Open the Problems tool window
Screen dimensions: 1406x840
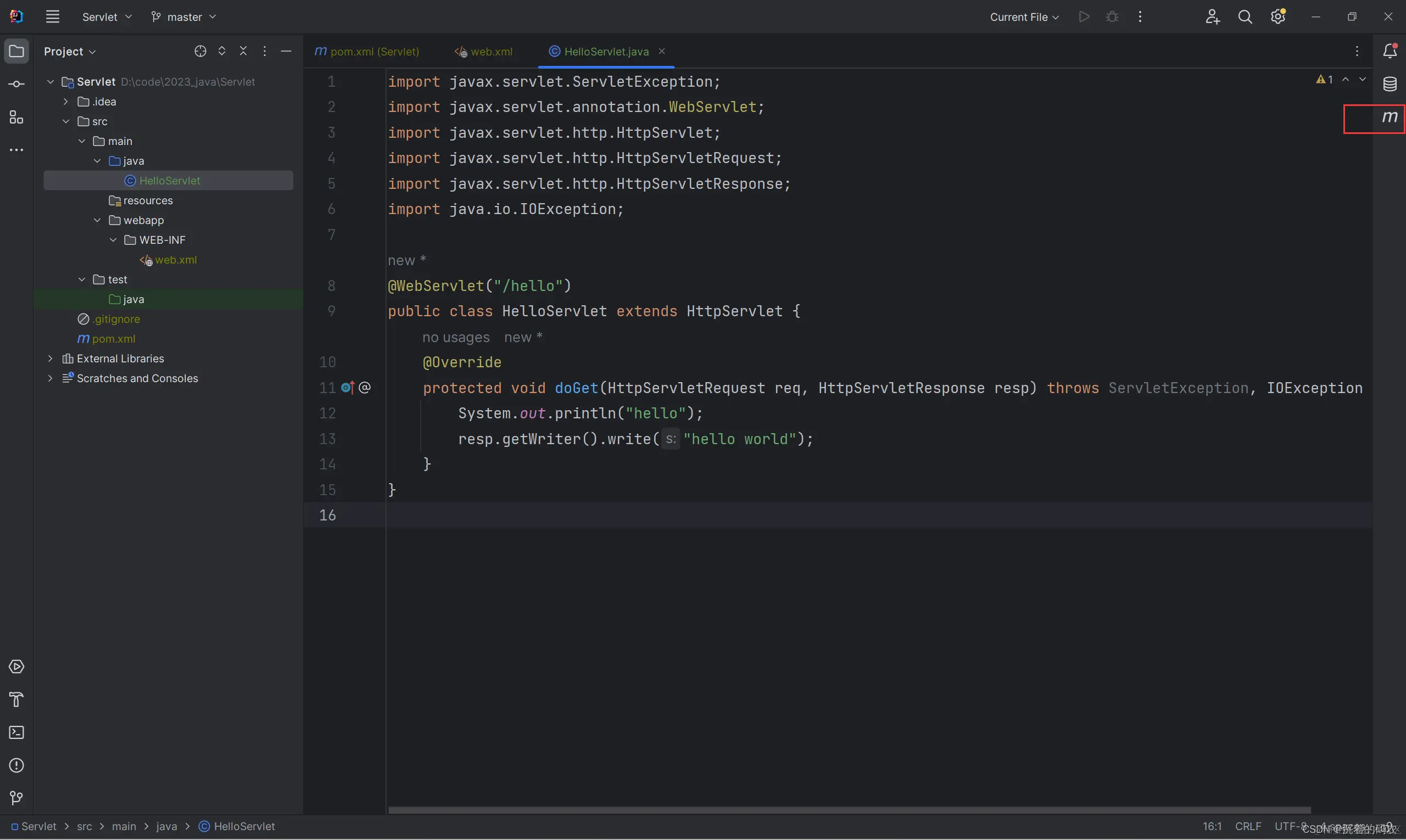click(x=16, y=765)
